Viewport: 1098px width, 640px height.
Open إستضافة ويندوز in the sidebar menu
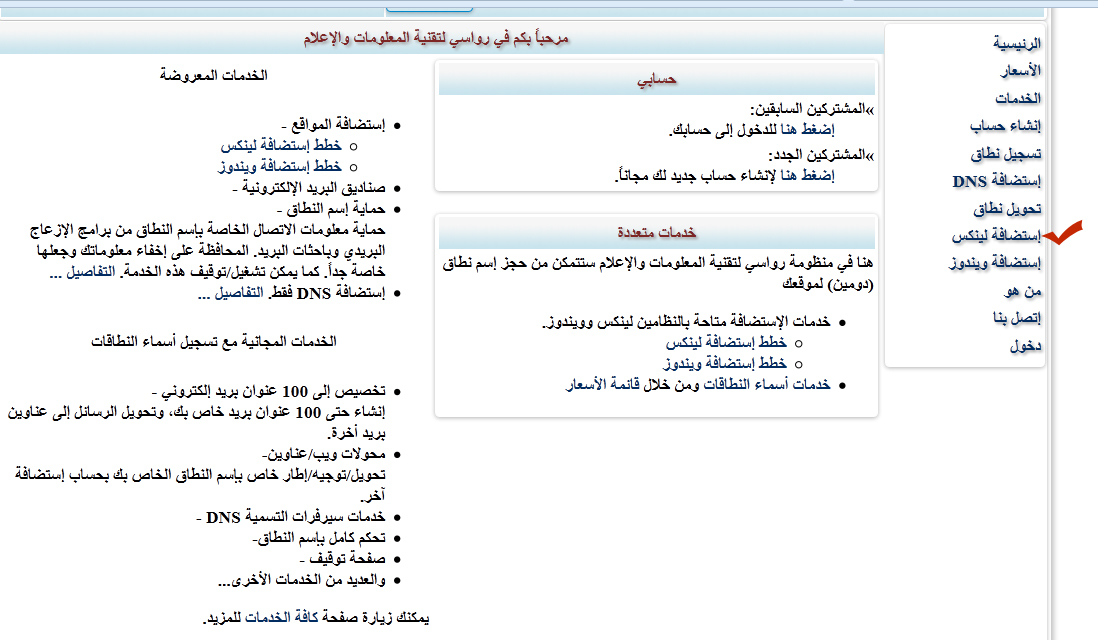[x=995, y=263]
